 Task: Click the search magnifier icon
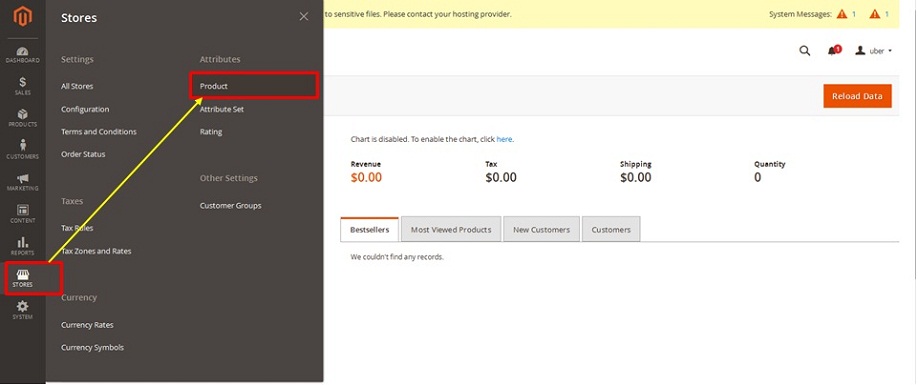(805, 51)
